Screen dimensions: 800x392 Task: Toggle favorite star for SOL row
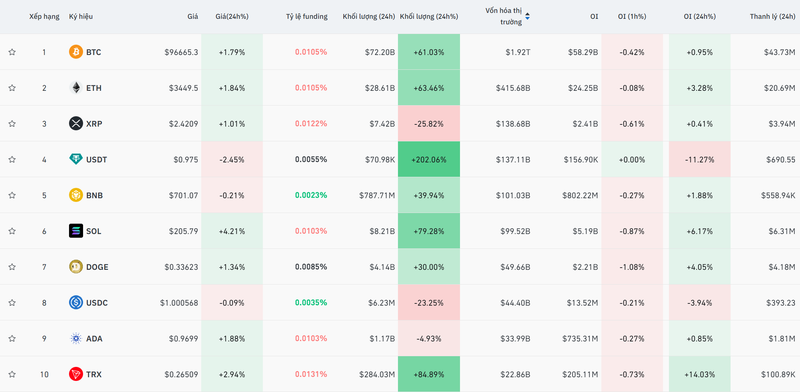(12, 231)
